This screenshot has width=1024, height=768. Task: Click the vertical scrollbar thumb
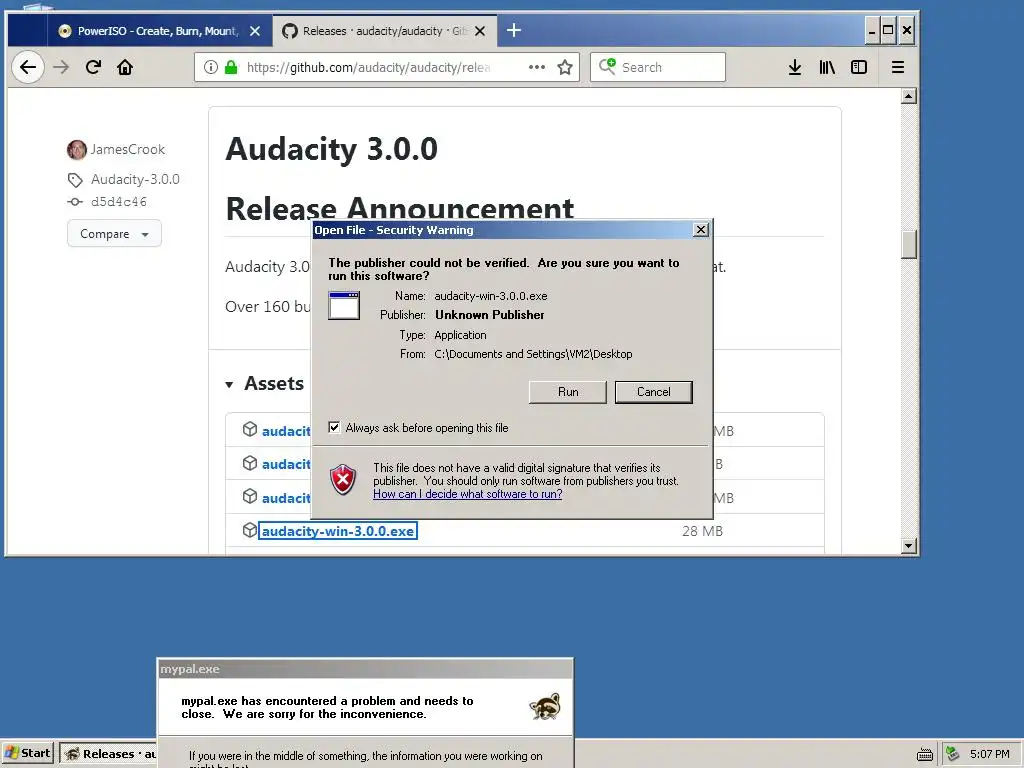point(908,245)
